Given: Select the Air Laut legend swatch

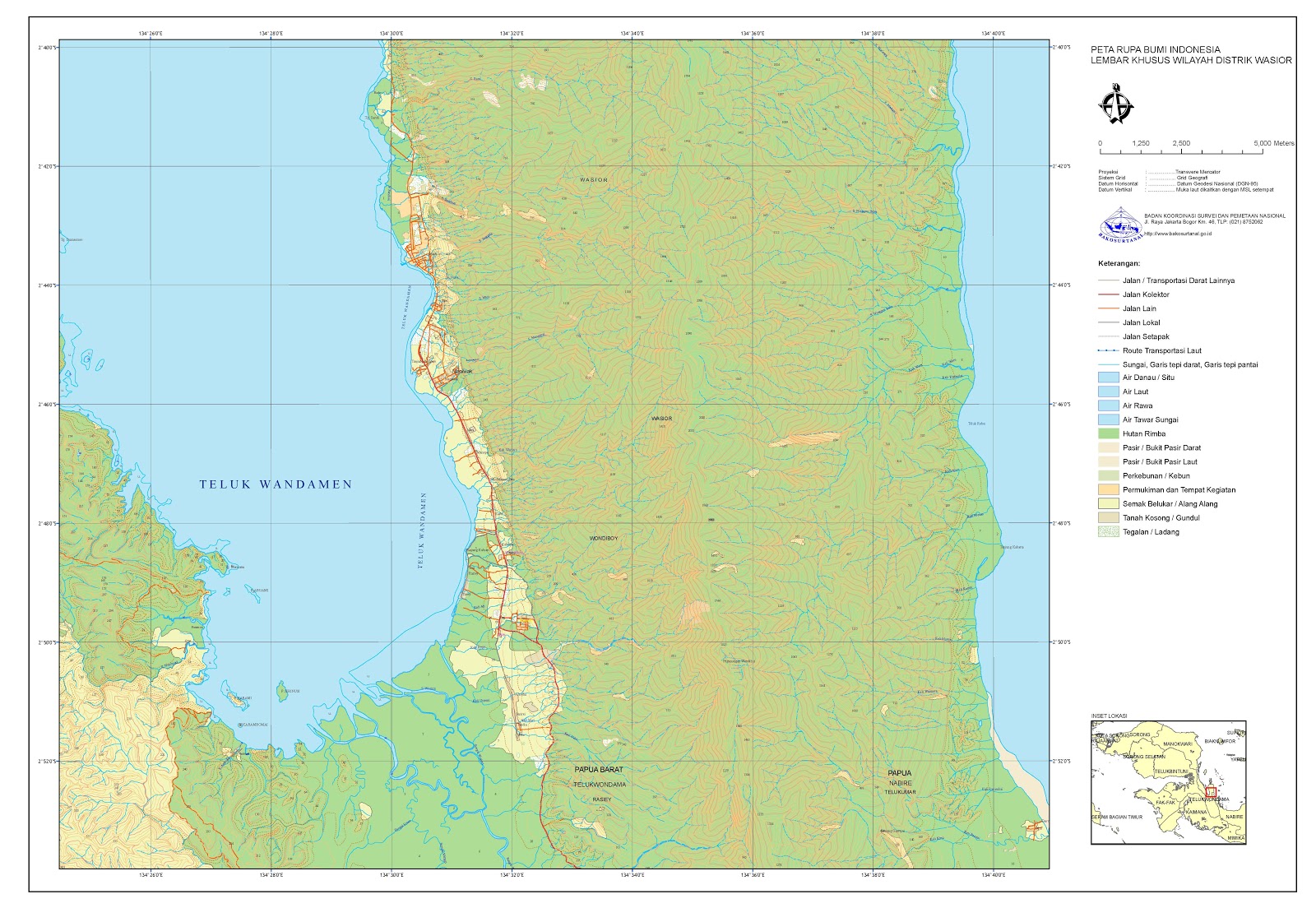Looking at the screenshot, I should (1108, 391).
